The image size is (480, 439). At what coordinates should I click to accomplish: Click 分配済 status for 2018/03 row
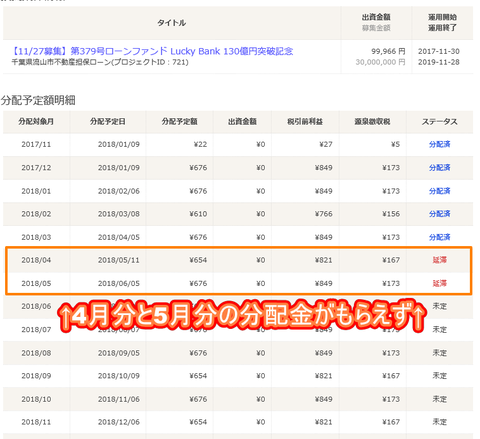tap(439, 237)
